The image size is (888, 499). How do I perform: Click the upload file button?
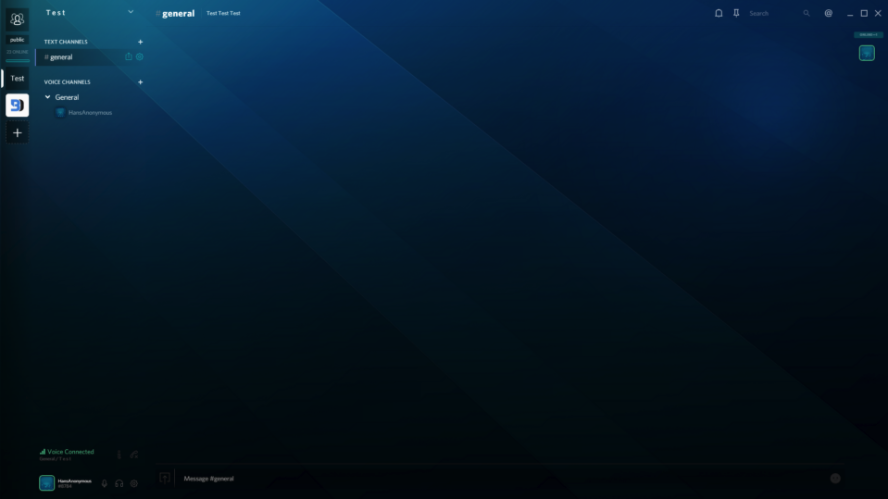tap(165, 478)
